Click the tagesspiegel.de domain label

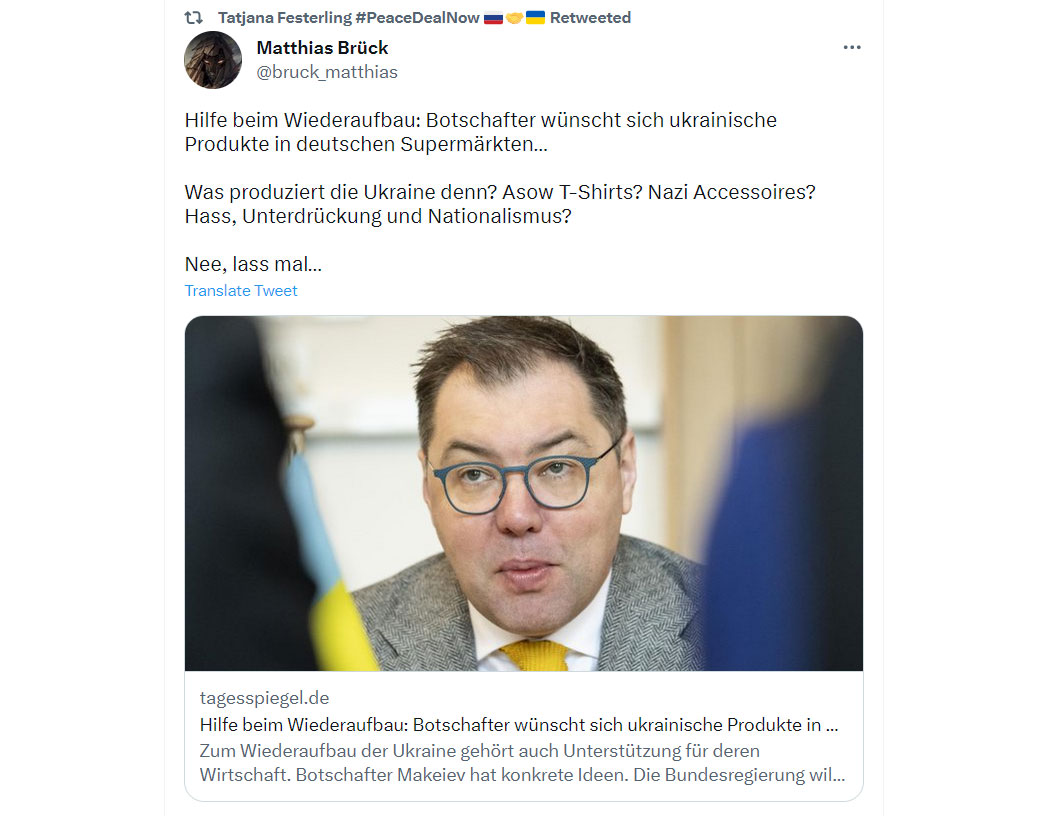(265, 698)
